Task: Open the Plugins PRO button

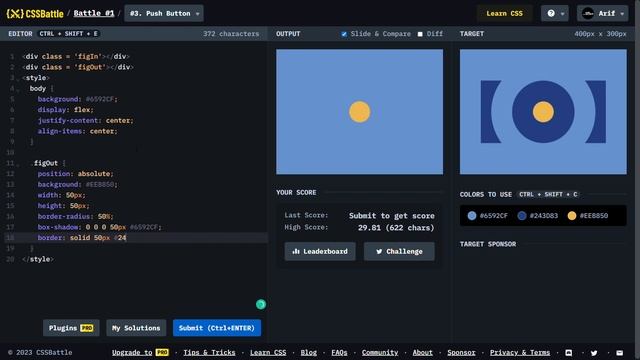Action: tap(71, 328)
